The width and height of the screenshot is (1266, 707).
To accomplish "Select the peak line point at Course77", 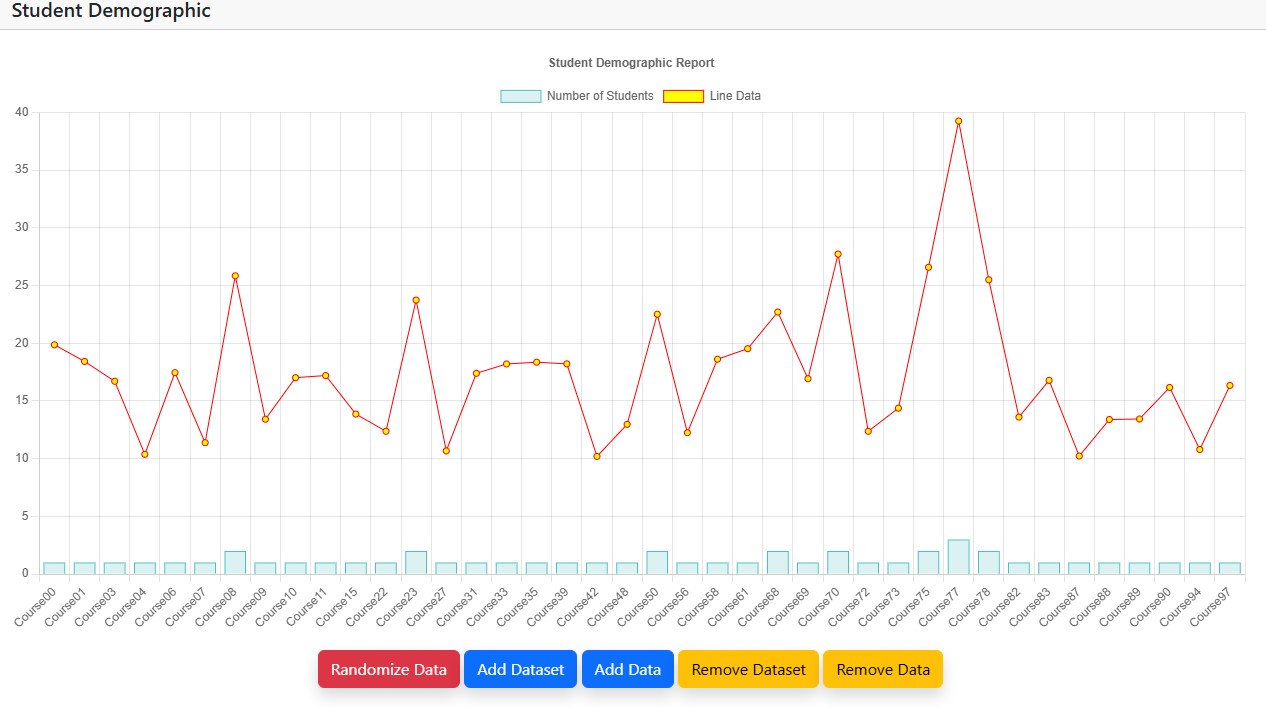I will click(958, 121).
